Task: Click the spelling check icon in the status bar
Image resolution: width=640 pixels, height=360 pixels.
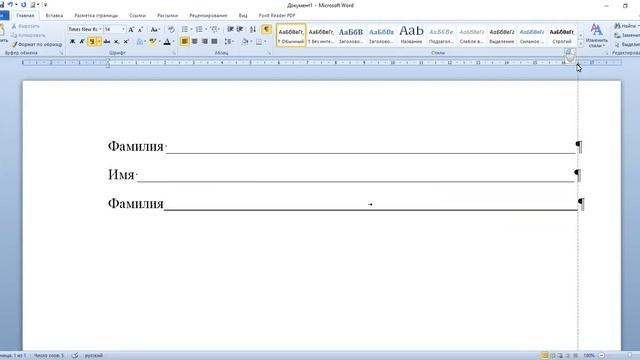Action: (x=75, y=356)
